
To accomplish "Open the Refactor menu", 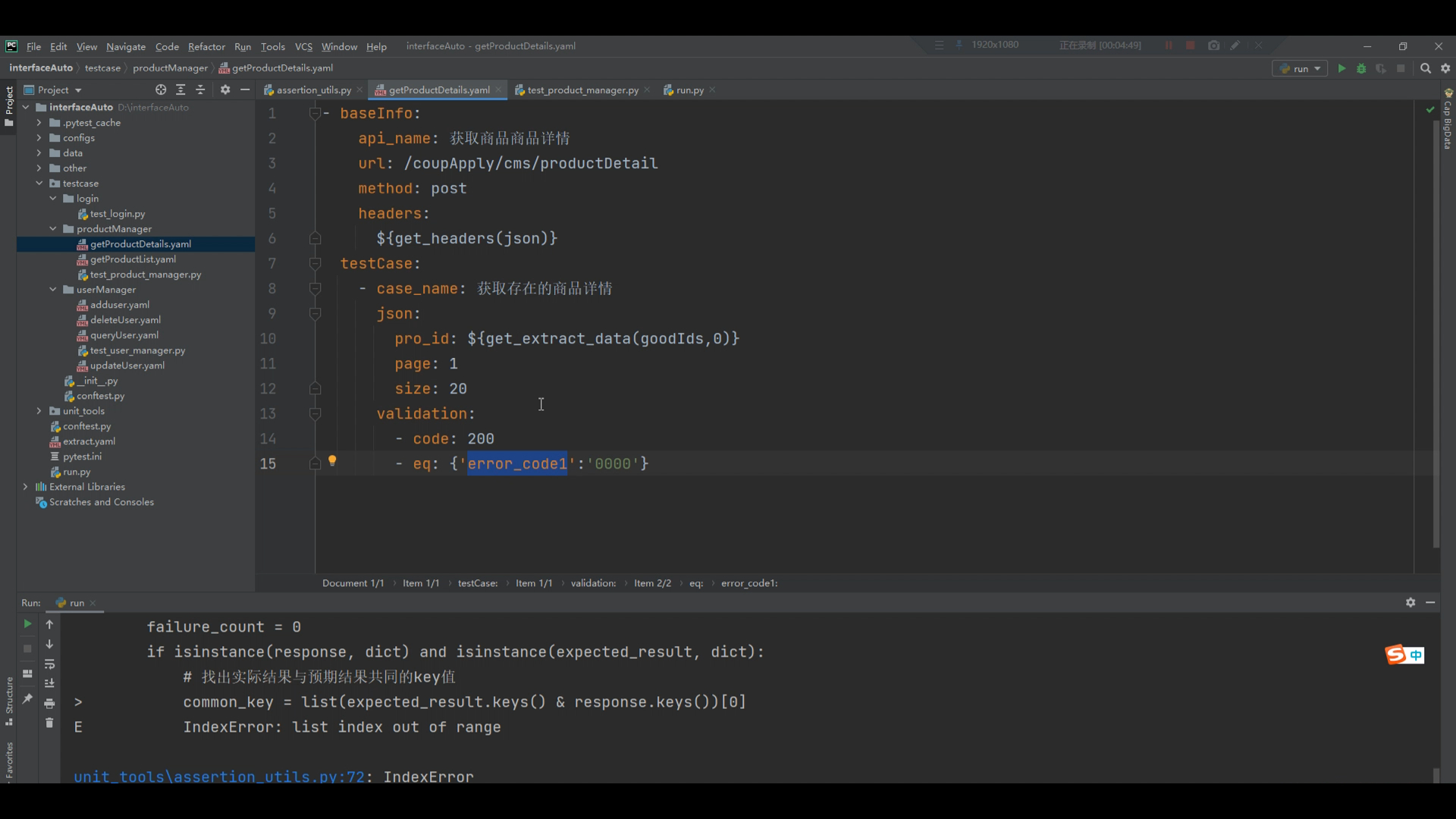I will point(206,46).
